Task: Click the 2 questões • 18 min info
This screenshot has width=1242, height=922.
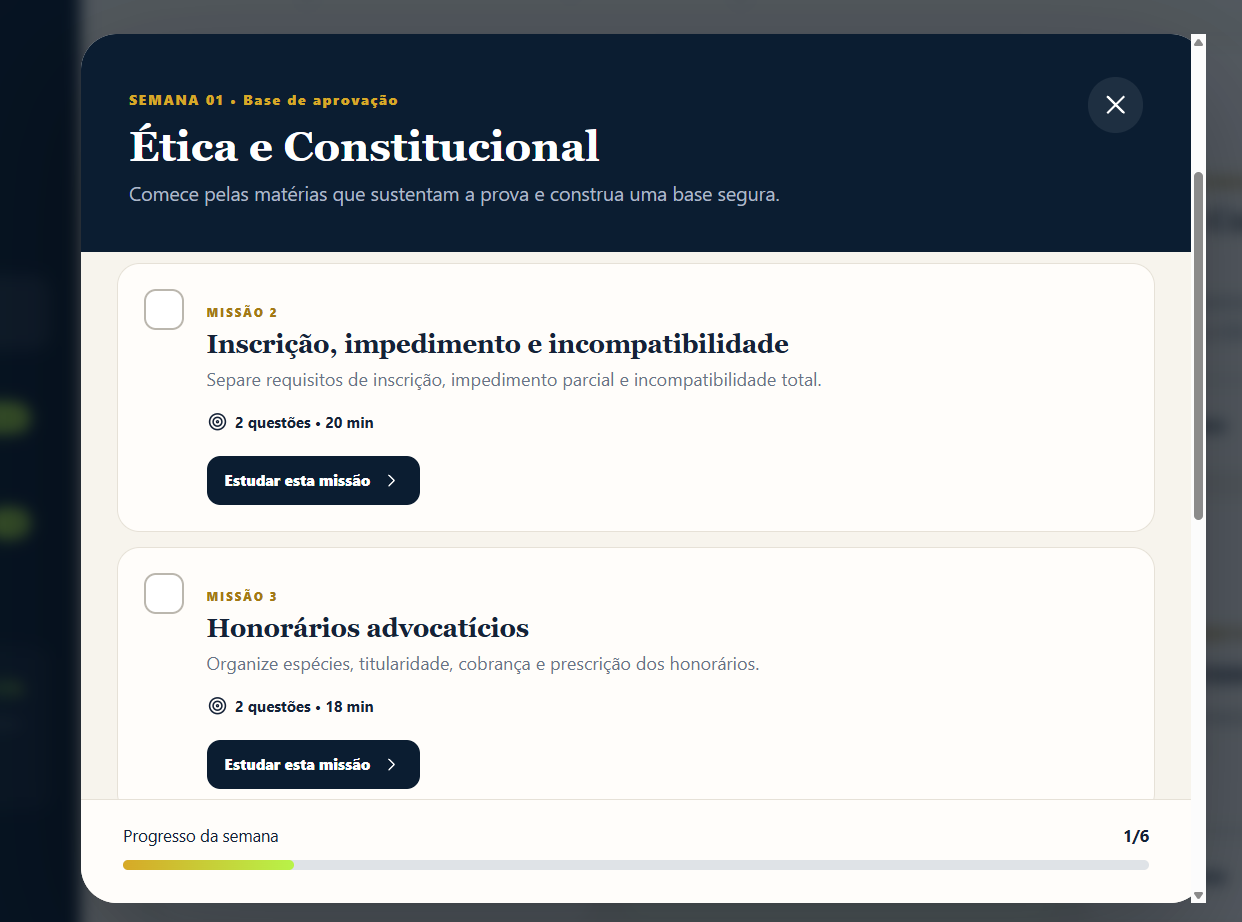Action: coord(304,706)
